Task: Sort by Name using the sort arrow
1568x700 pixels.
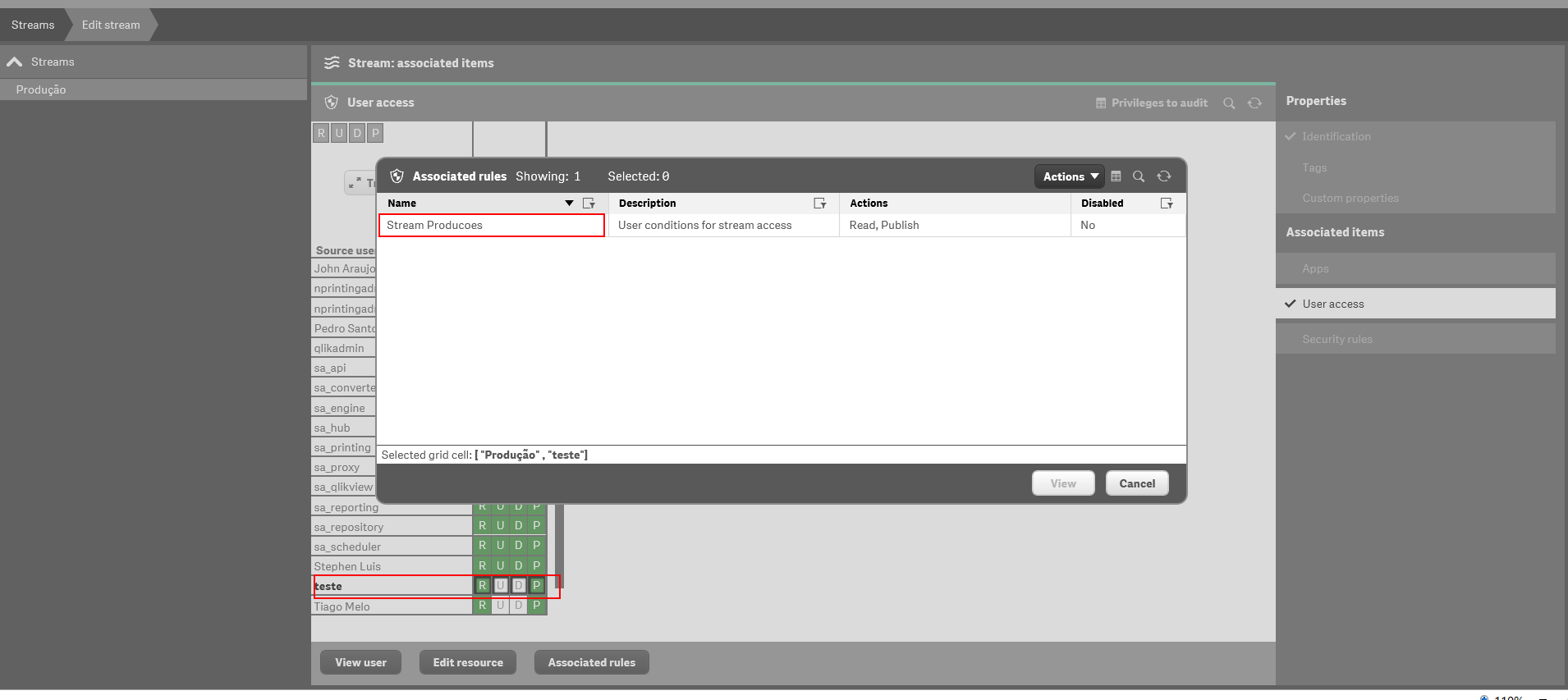Action: pyautogui.click(x=569, y=204)
